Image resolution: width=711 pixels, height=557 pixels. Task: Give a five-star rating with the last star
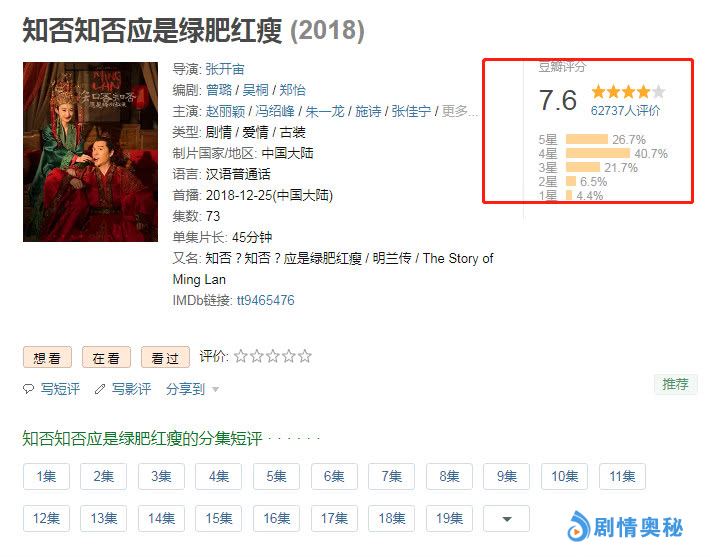(305, 356)
